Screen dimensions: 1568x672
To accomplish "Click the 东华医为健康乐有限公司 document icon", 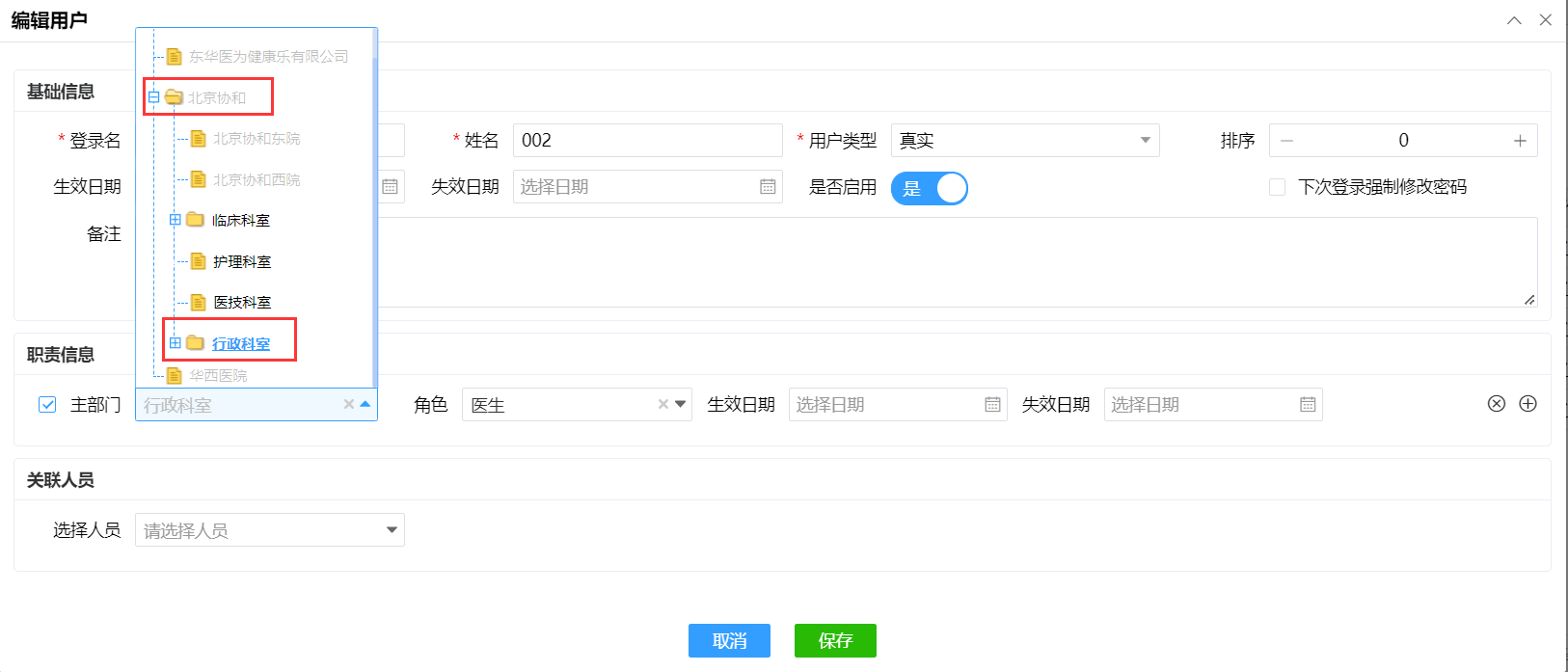I will click(175, 57).
